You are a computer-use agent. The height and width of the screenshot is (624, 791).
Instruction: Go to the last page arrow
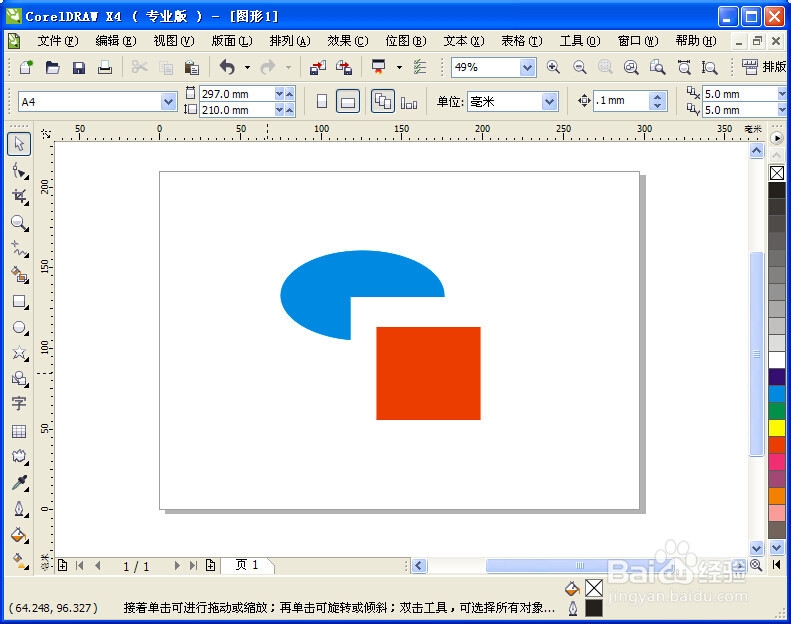(x=193, y=565)
